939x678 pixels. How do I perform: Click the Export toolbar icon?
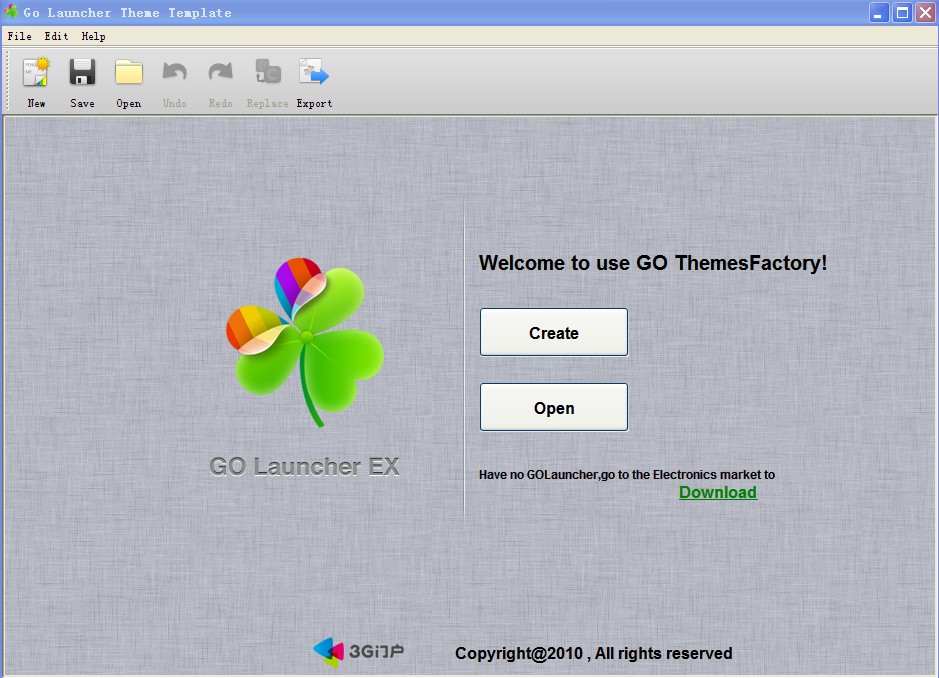click(314, 71)
